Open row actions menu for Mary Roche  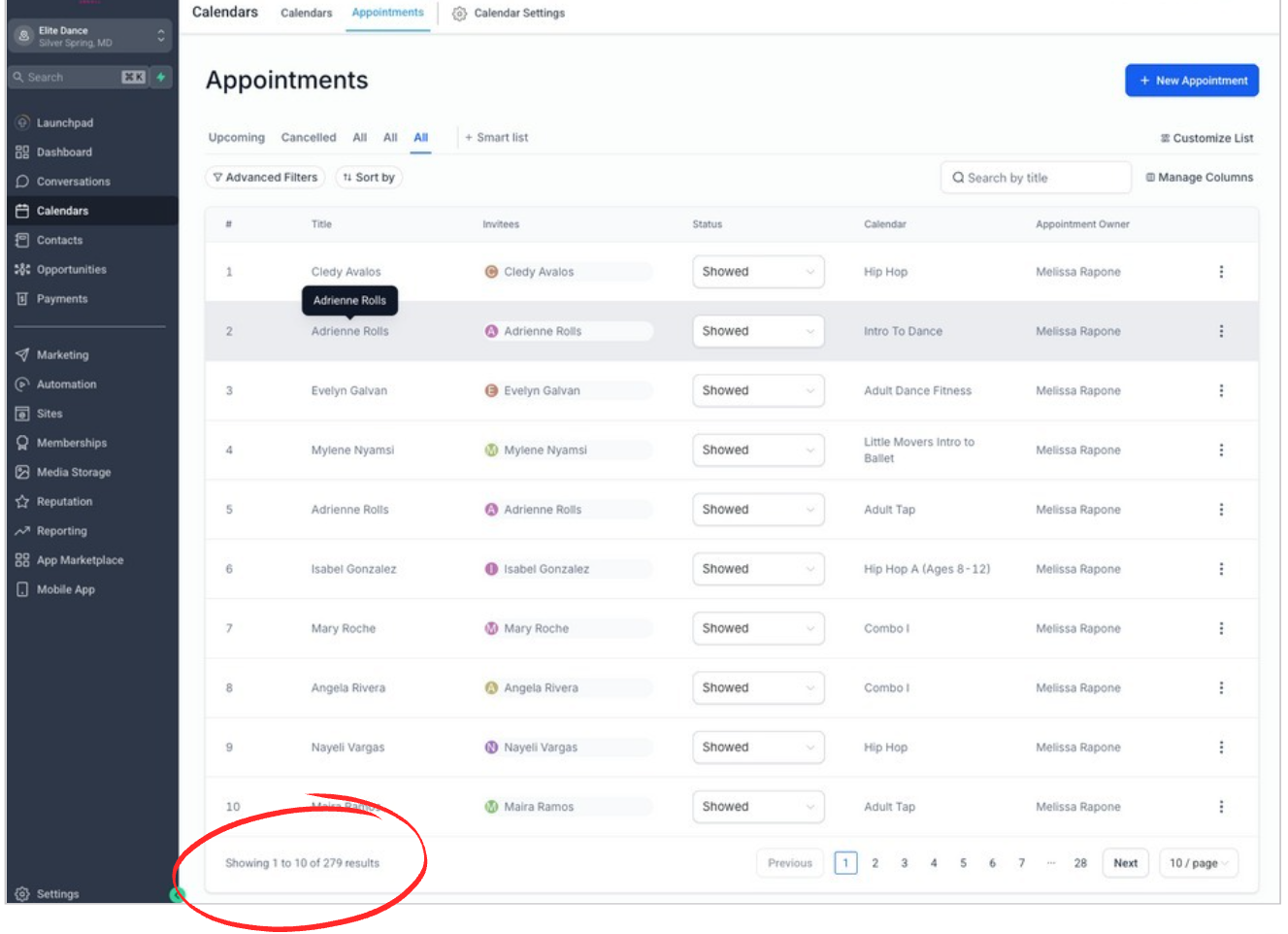point(1221,628)
